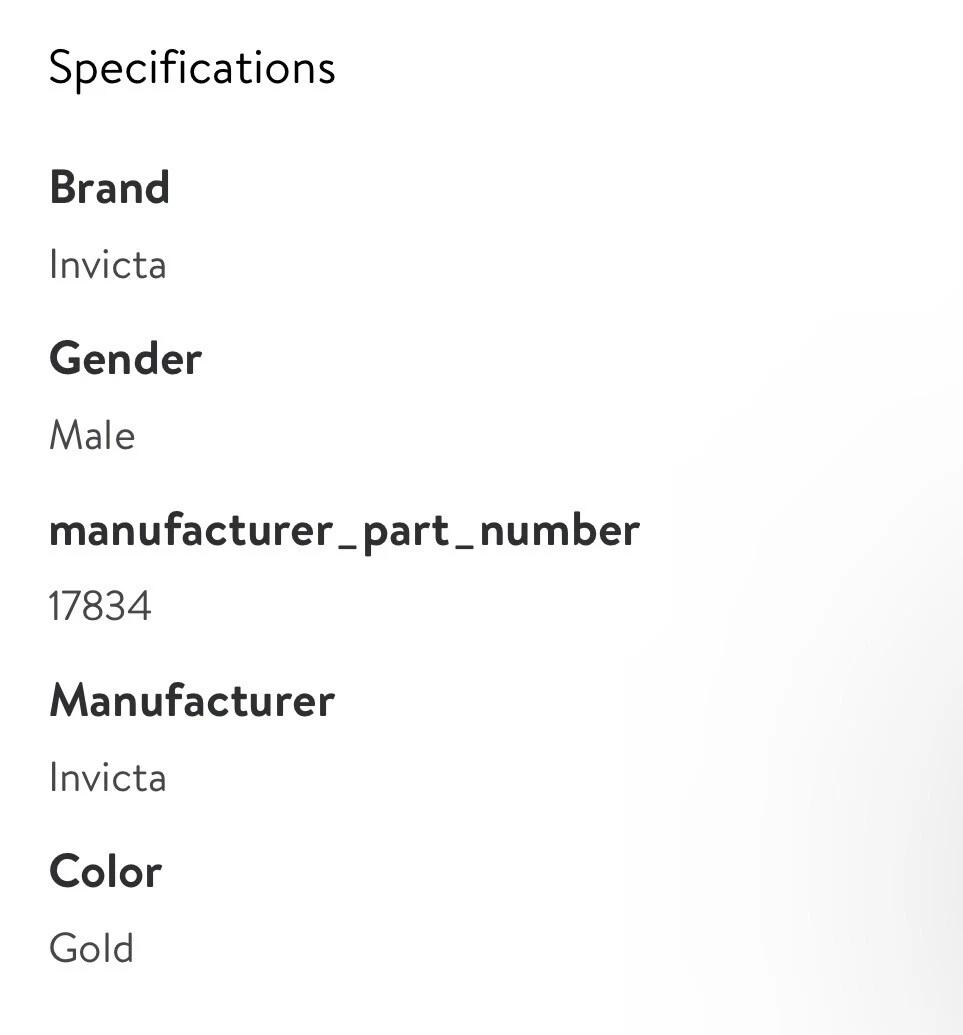Tap the 17834 value text
Image resolution: width=963 pixels, height=1035 pixels.
point(99,607)
